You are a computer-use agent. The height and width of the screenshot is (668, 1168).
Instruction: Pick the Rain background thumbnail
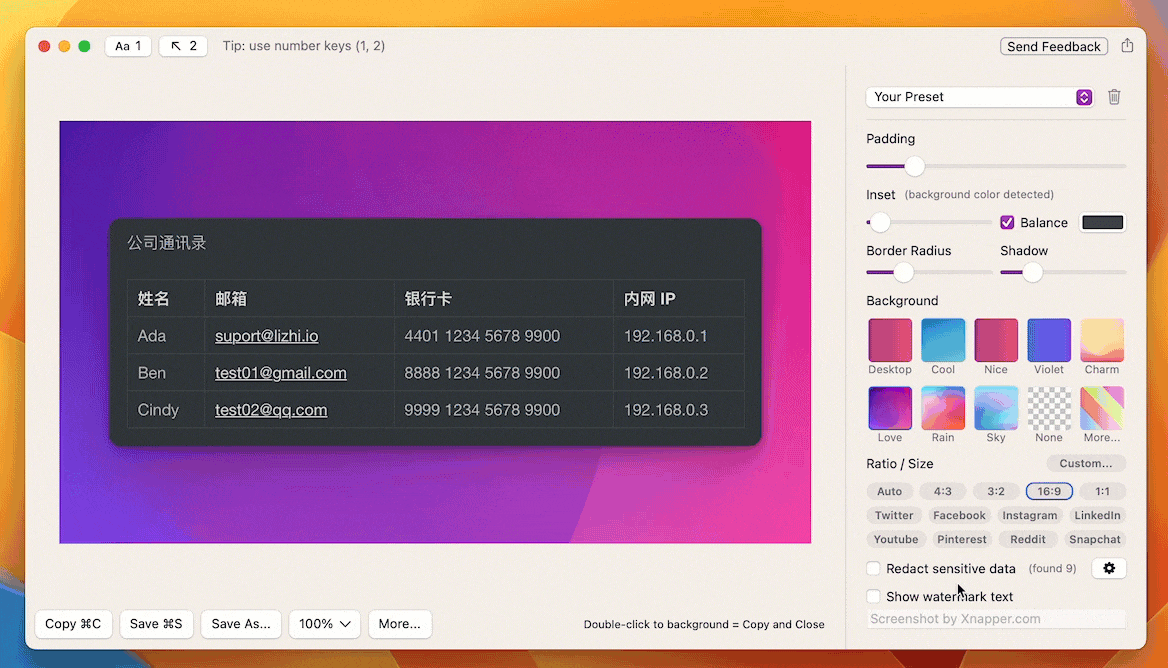pos(942,408)
